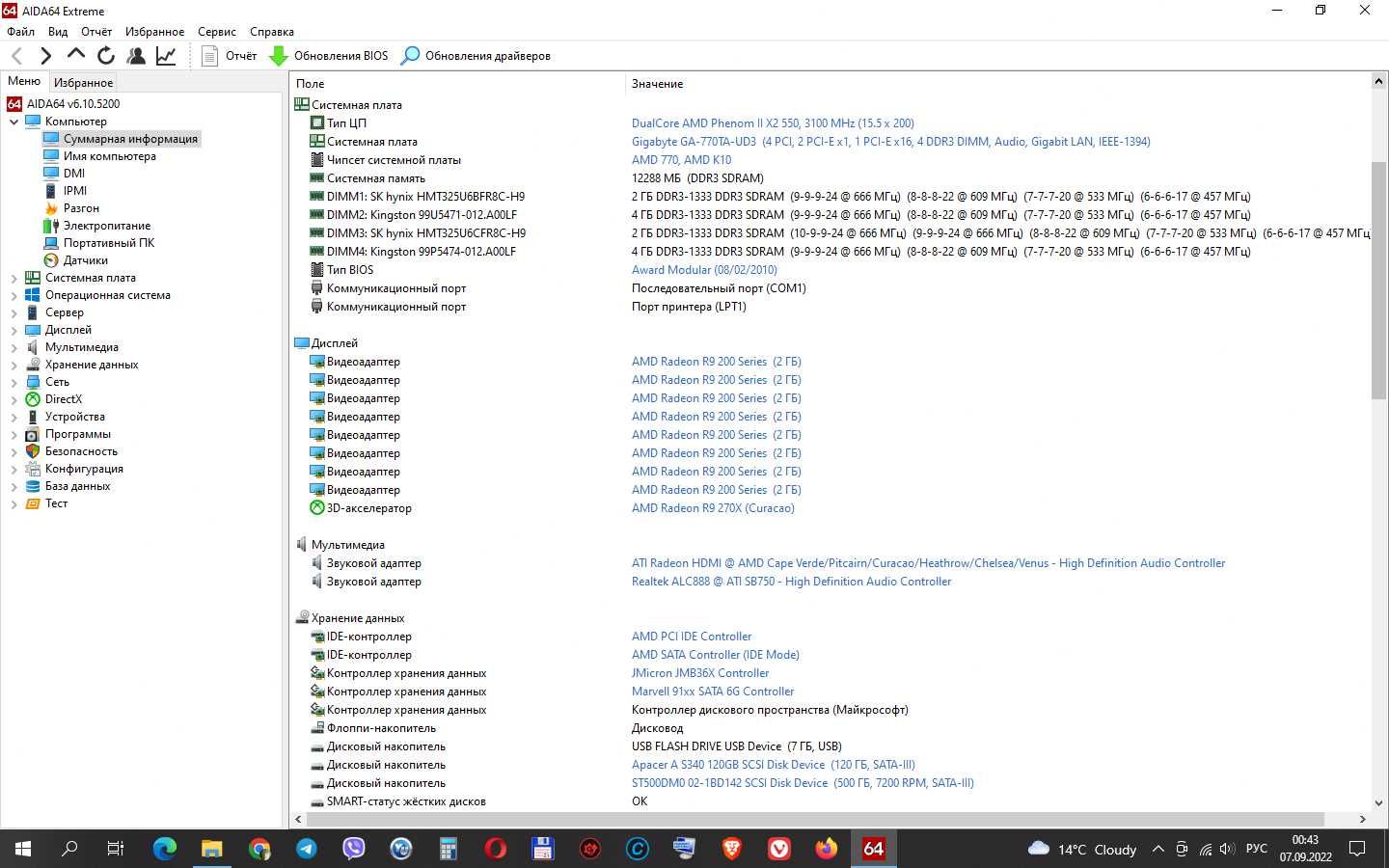Select the Безопасность shield item

point(81,451)
